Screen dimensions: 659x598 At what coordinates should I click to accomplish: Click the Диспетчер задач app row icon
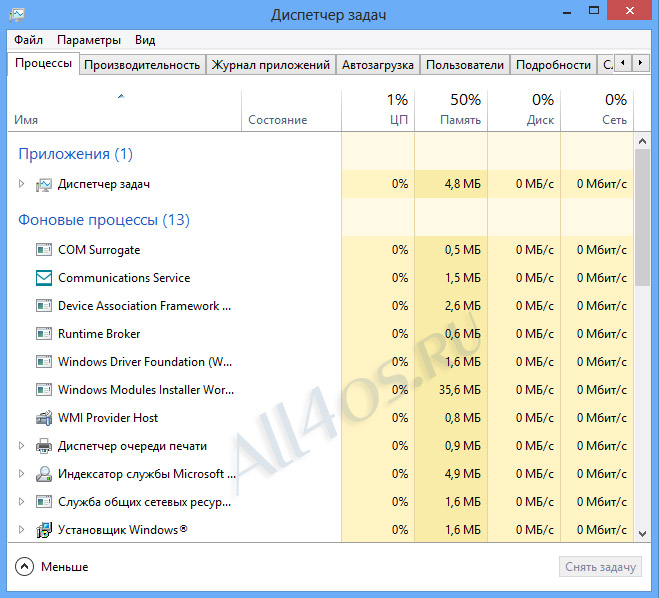[44, 184]
